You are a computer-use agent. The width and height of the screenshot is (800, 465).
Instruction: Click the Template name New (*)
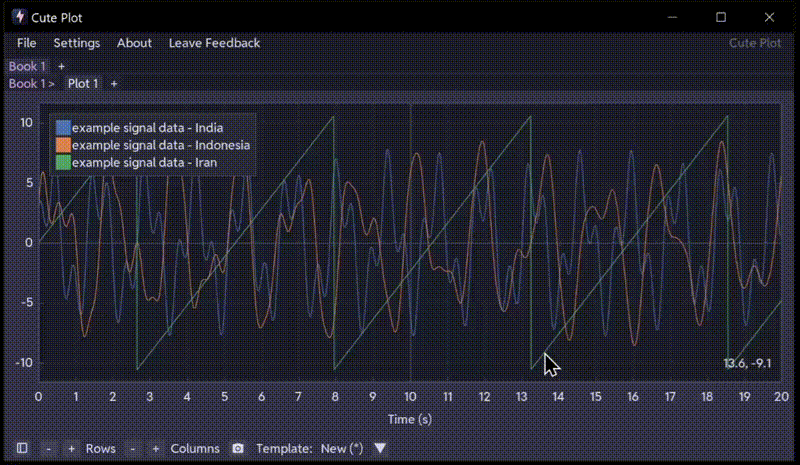(342, 449)
